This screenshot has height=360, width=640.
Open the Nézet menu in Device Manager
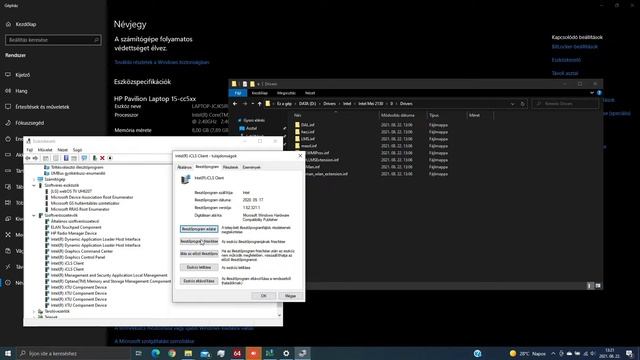(x=62, y=150)
